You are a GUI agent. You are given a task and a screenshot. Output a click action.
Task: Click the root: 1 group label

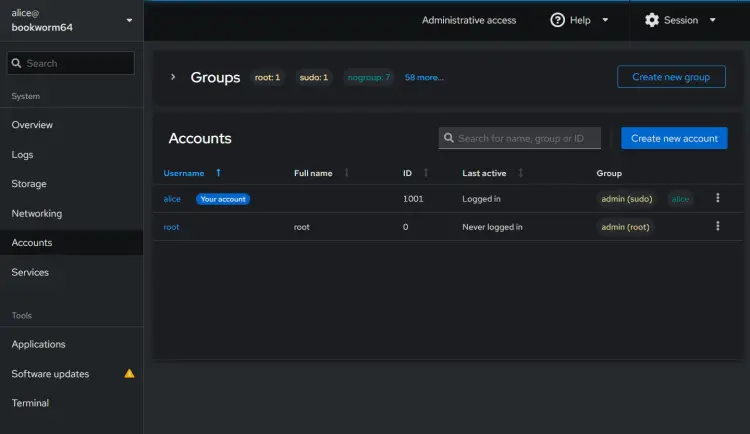[x=267, y=77]
